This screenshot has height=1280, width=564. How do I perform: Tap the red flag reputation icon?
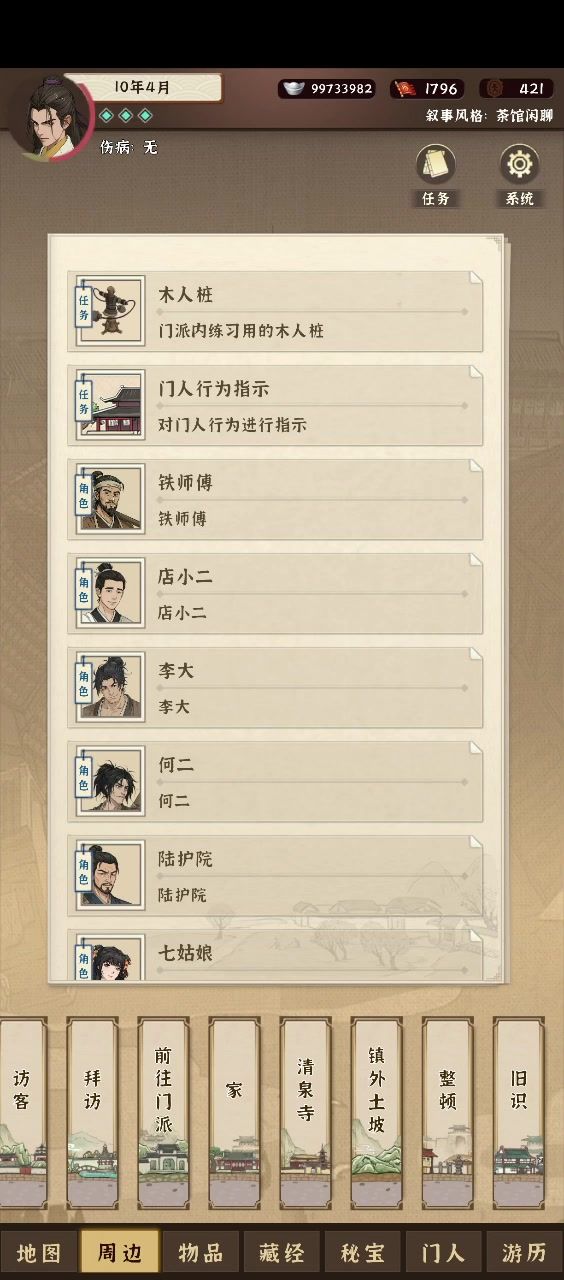click(x=404, y=88)
